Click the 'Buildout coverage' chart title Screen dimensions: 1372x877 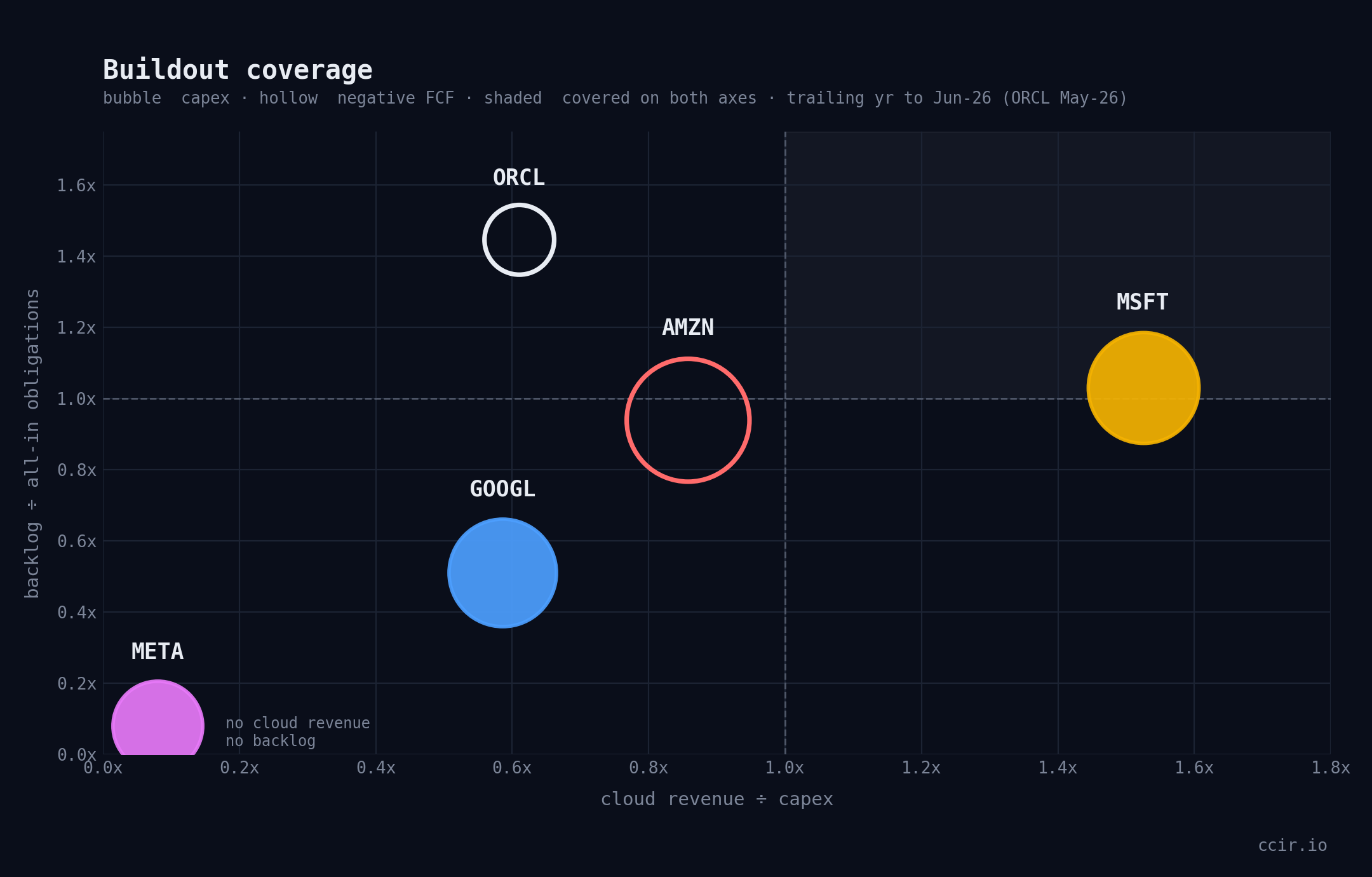pos(238,70)
